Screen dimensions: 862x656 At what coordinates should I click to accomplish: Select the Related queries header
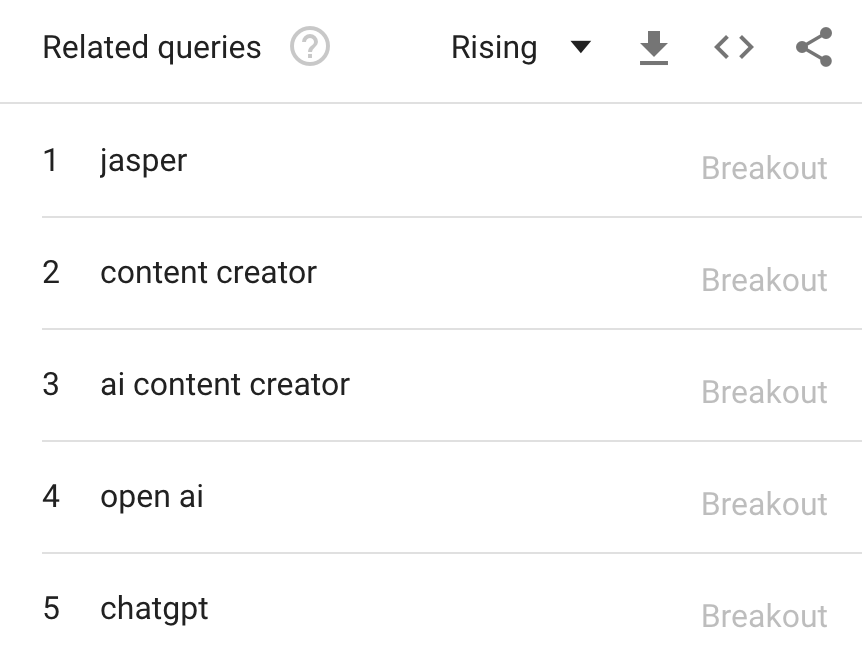coord(151,47)
